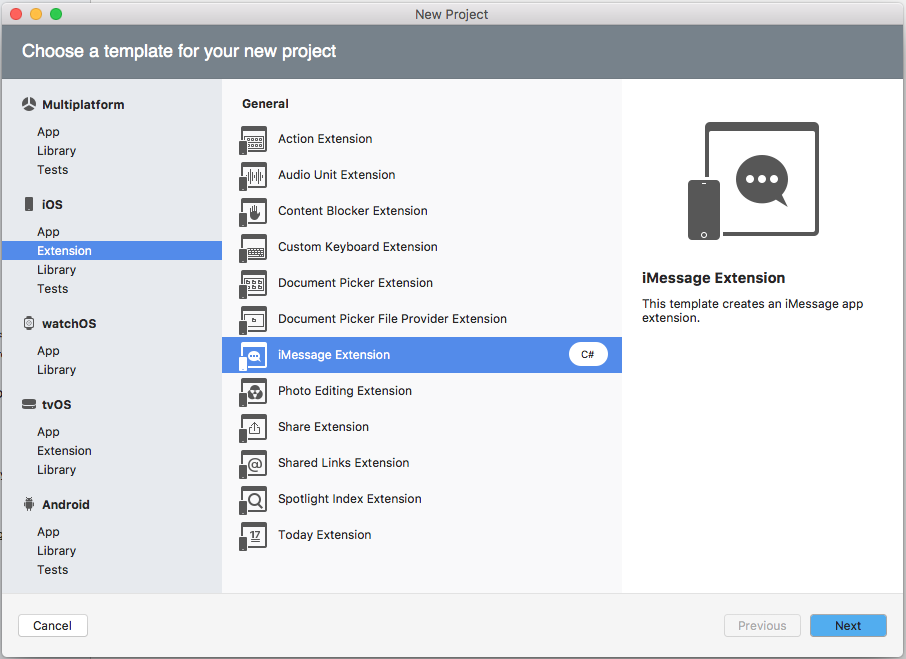The width and height of the screenshot is (906, 659).
Task: Select the Document Picker Extension icon
Action: [253, 283]
